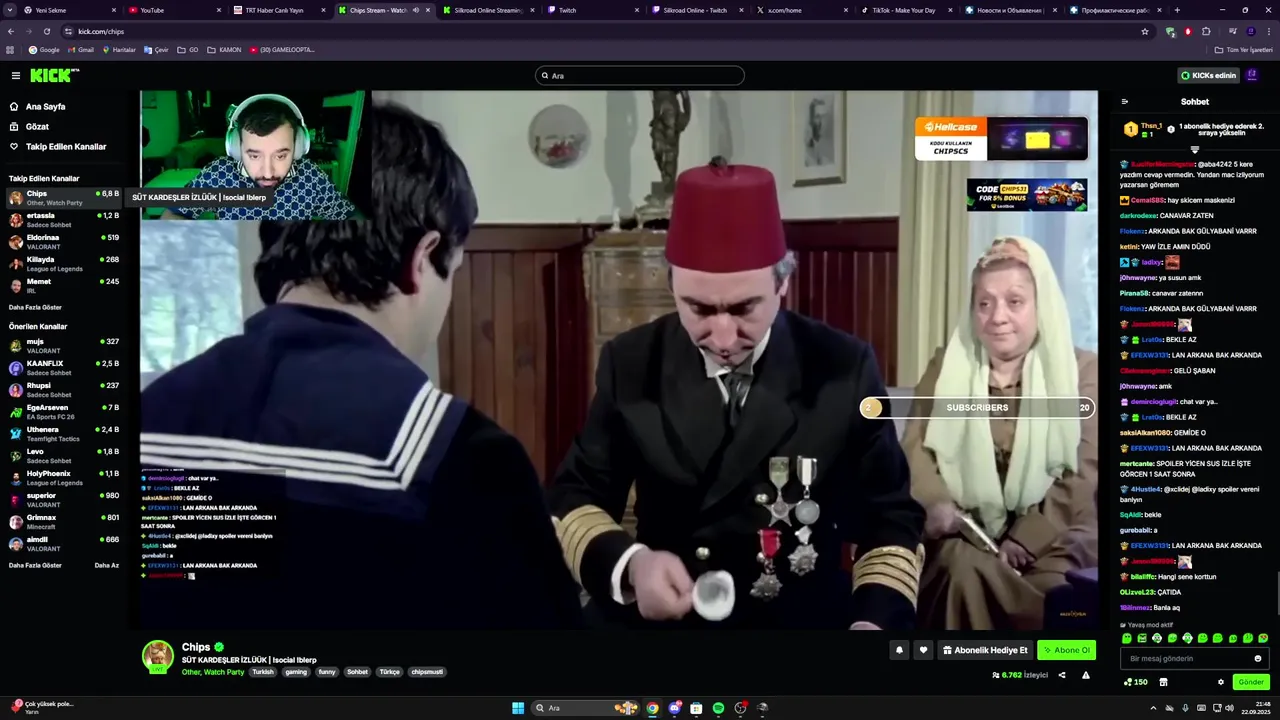This screenshot has width=1280, height=720.
Task: Open the funny tag below the title
Action: tap(327, 672)
